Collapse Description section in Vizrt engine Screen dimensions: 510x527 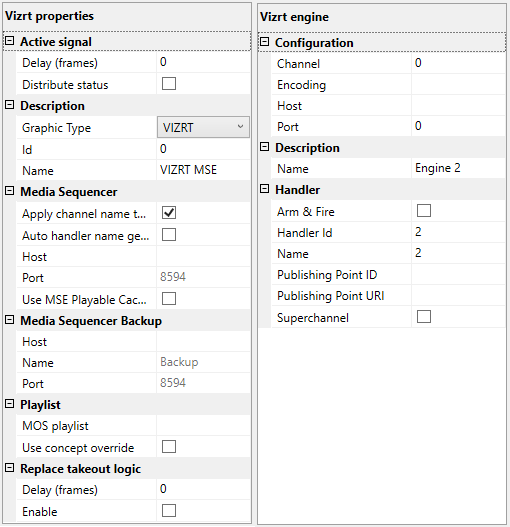pyautogui.click(x=265, y=147)
